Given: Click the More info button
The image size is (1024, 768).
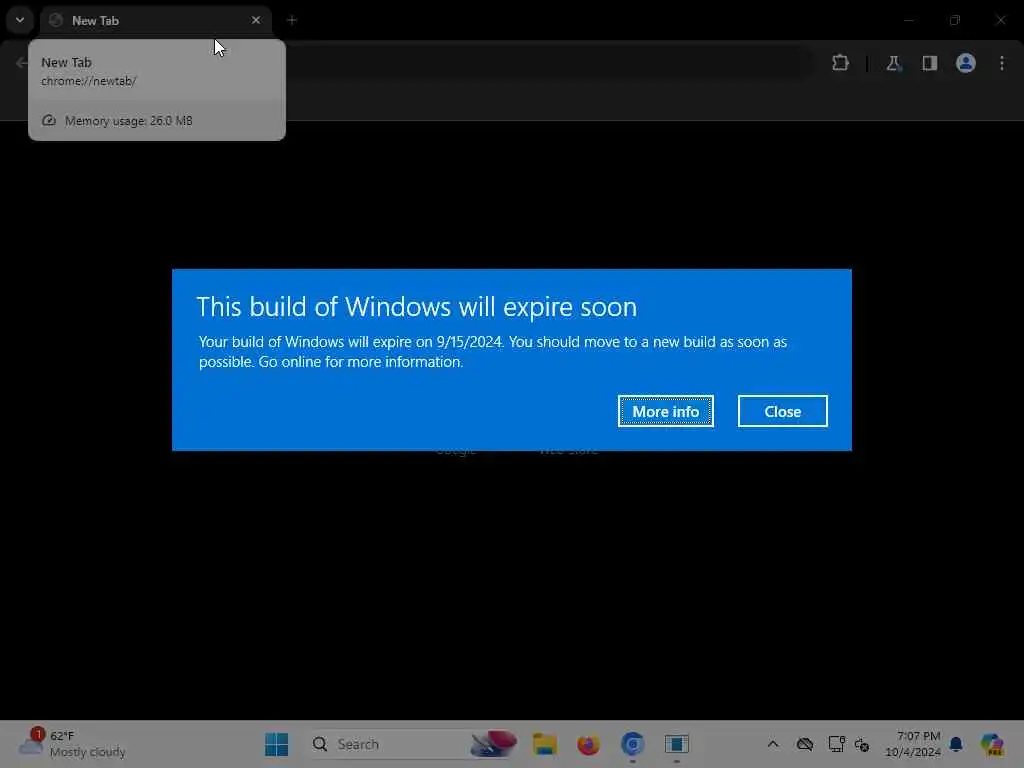Looking at the screenshot, I should click(665, 411).
